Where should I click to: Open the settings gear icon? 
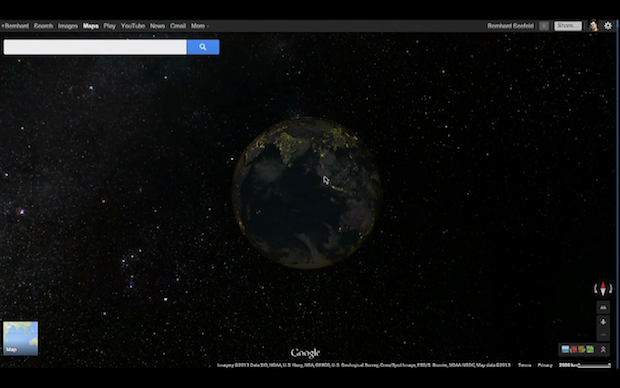[608, 26]
